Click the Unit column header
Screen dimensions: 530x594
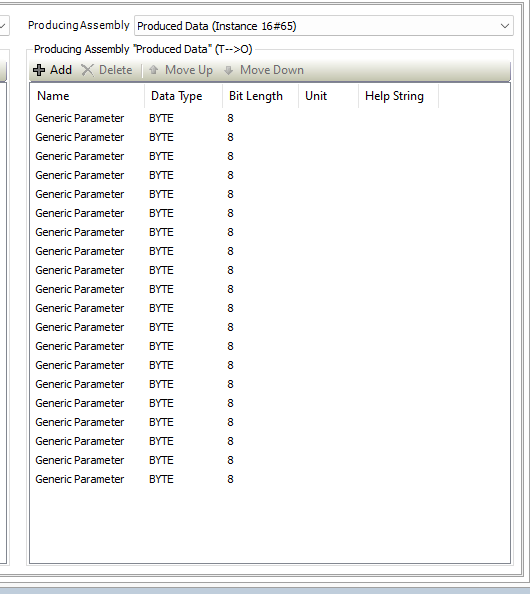[x=328, y=96]
